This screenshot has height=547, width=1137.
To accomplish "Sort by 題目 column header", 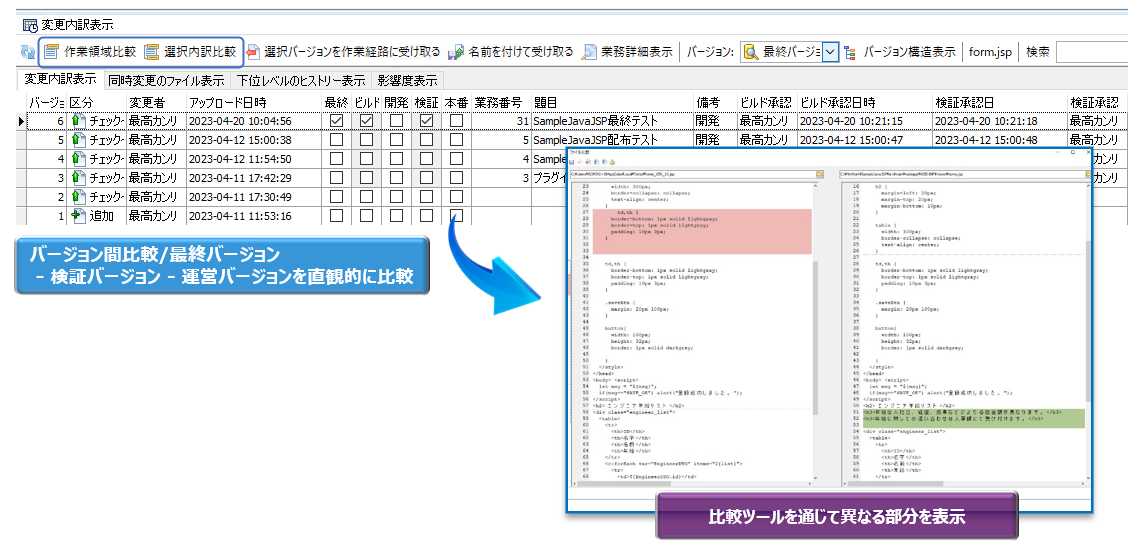I will tap(612, 102).
